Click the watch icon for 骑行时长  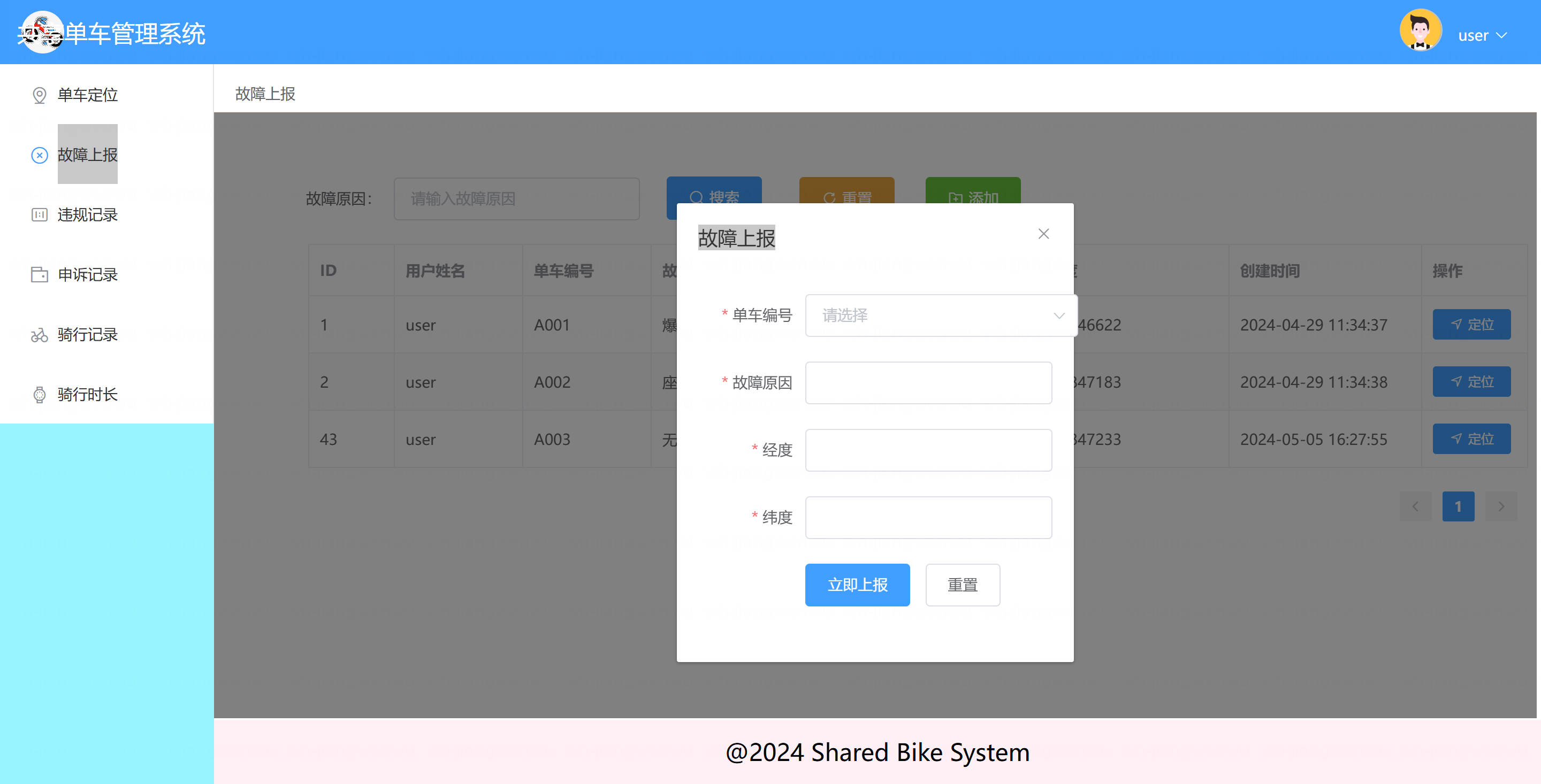[x=40, y=395]
